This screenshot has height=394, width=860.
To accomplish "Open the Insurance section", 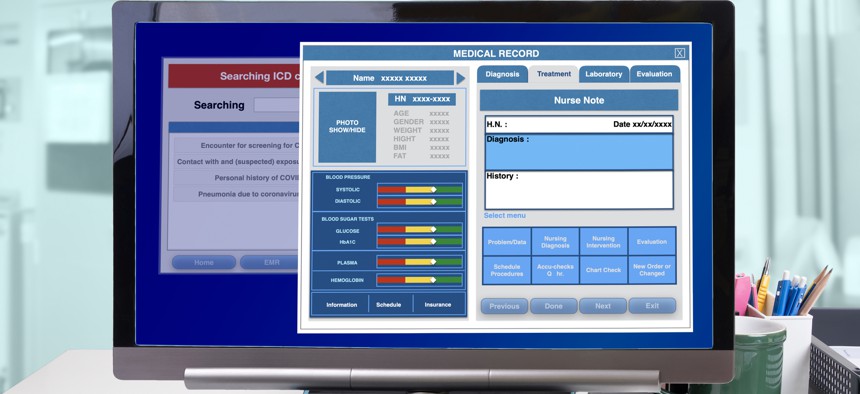I will [438, 305].
